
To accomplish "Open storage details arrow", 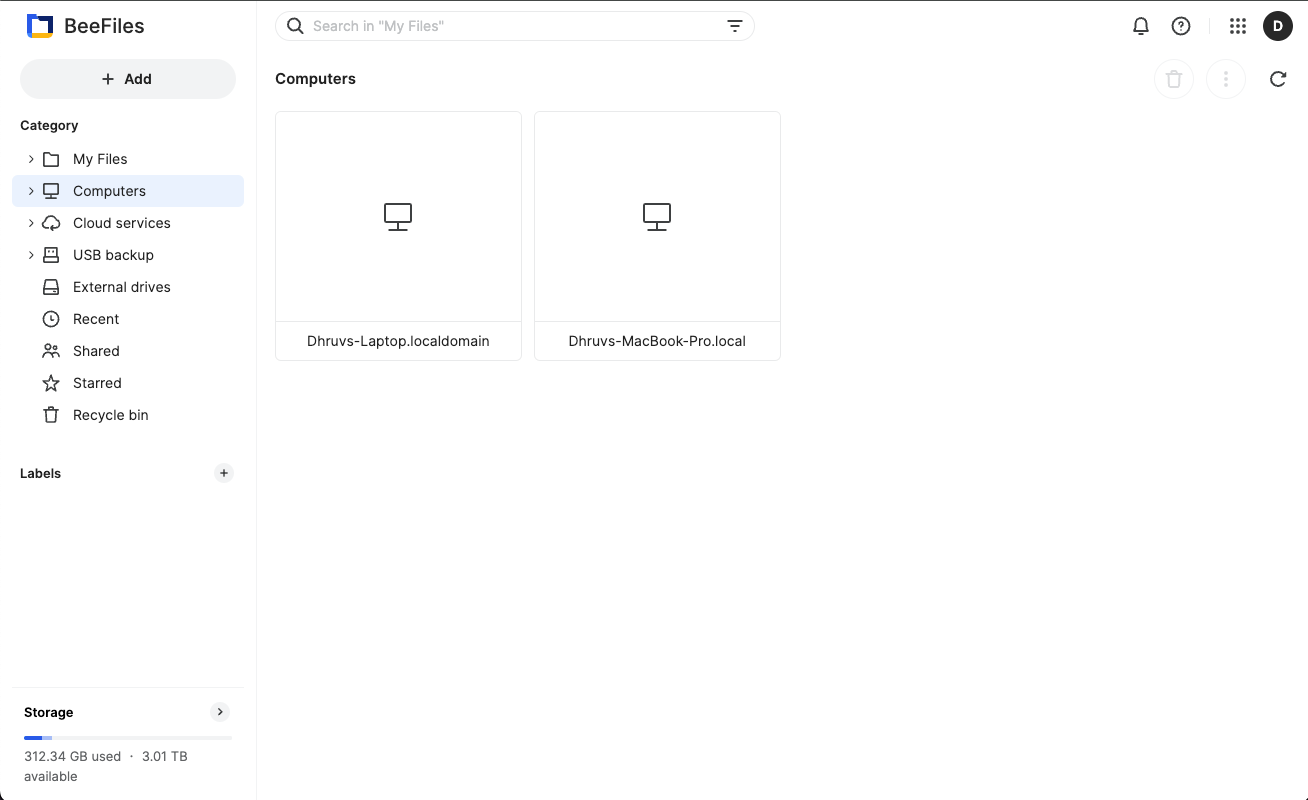I will [x=220, y=712].
